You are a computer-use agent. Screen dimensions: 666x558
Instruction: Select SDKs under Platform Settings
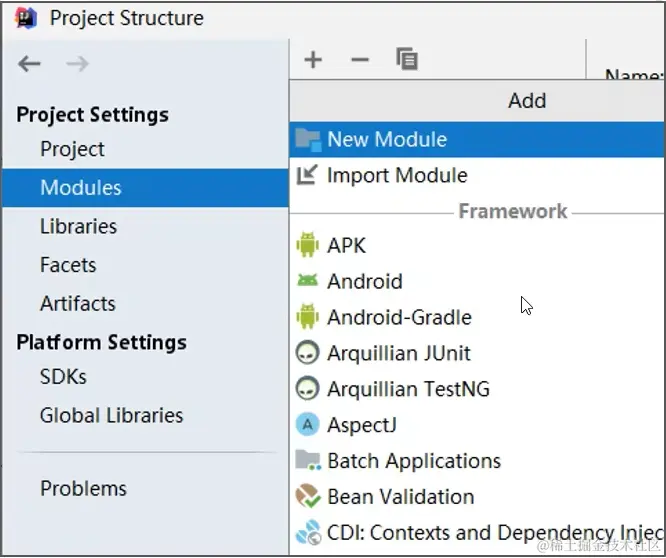(x=63, y=377)
